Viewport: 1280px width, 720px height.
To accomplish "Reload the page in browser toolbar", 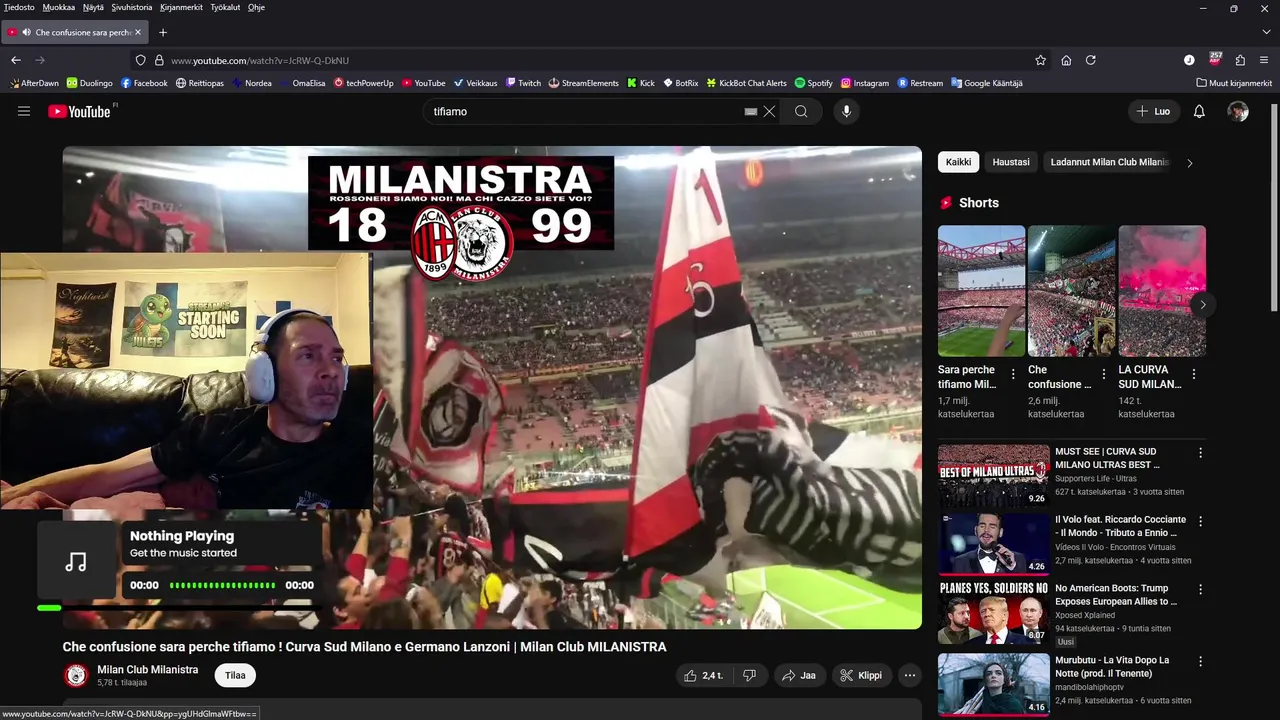I will click(x=1091, y=60).
